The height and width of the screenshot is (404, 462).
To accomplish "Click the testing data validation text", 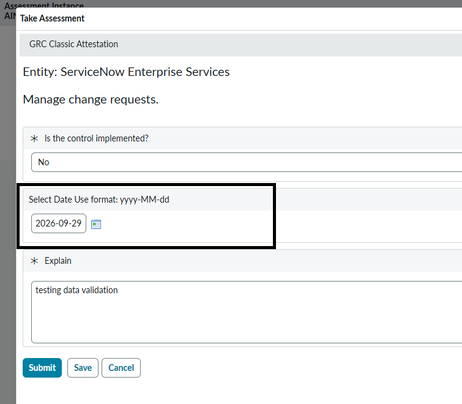I will [77, 290].
